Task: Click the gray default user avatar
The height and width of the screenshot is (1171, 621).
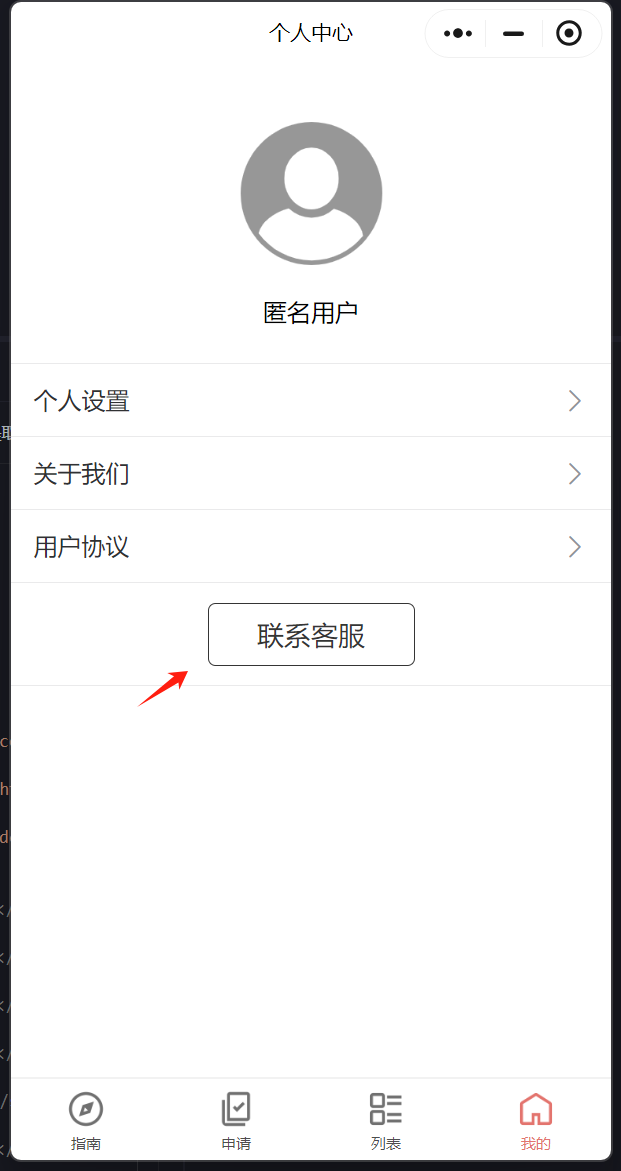Action: click(311, 193)
